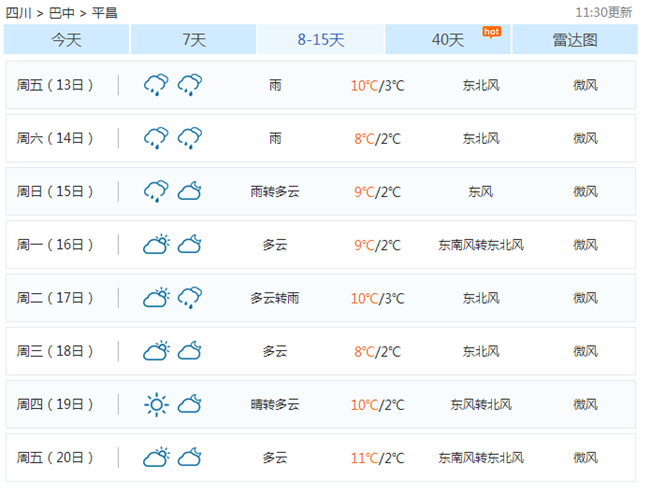The width and height of the screenshot is (650, 493).
Task: Go to 巴中 in the breadcrumb
Action: 61,13
